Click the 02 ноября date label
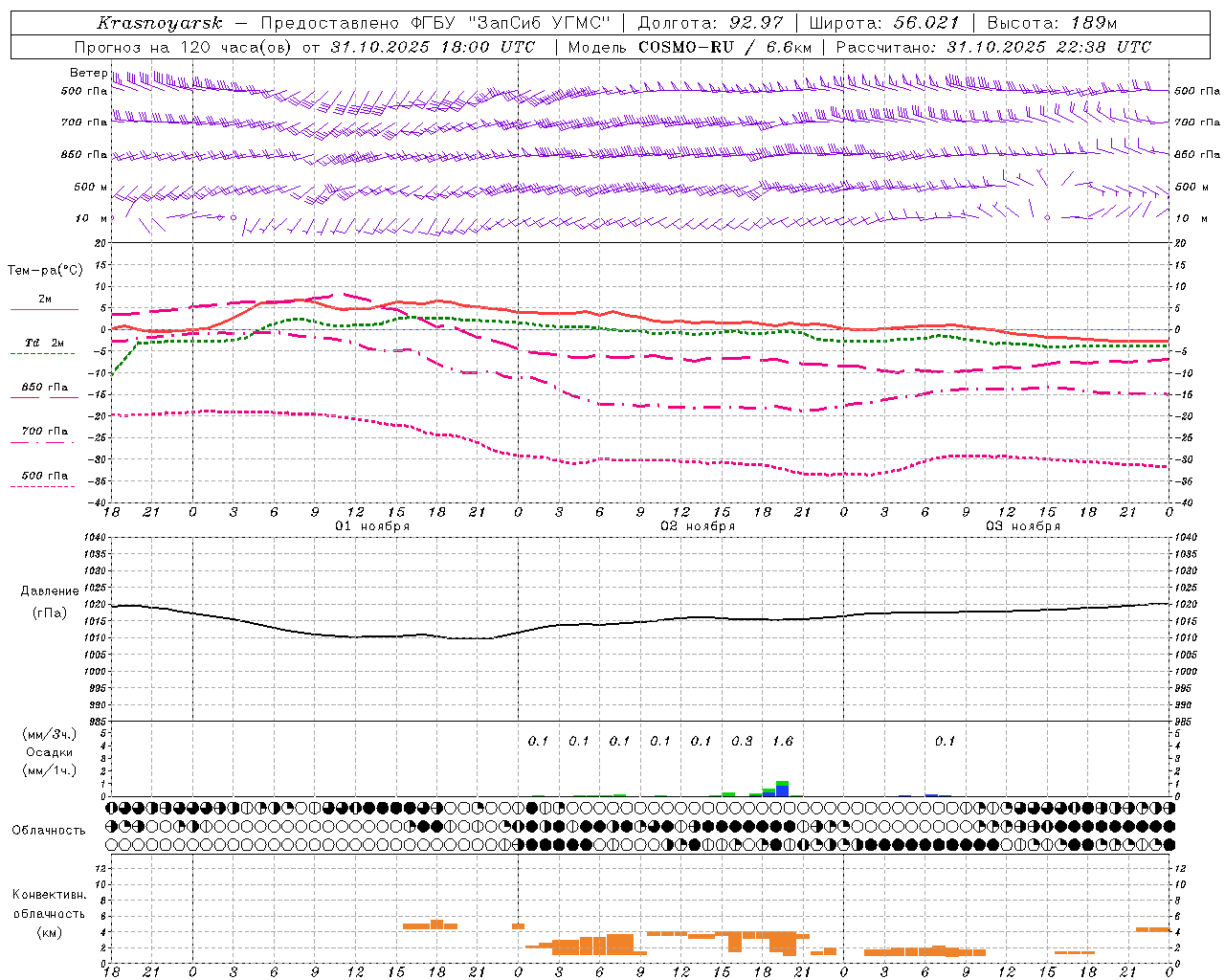Image resolution: width=1225 pixels, height=980 pixels. tap(698, 526)
